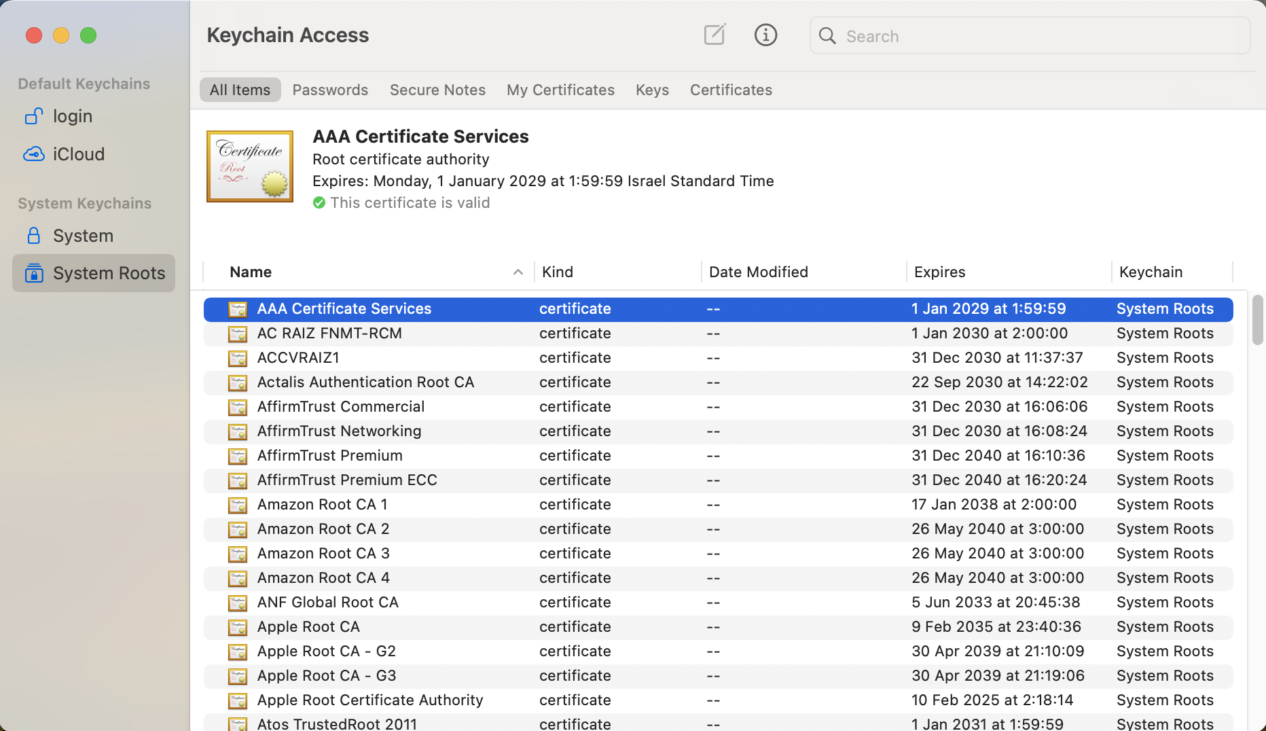Toggle sort order arrow on Name column
Screen dimensions: 1266x731
coord(517,272)
